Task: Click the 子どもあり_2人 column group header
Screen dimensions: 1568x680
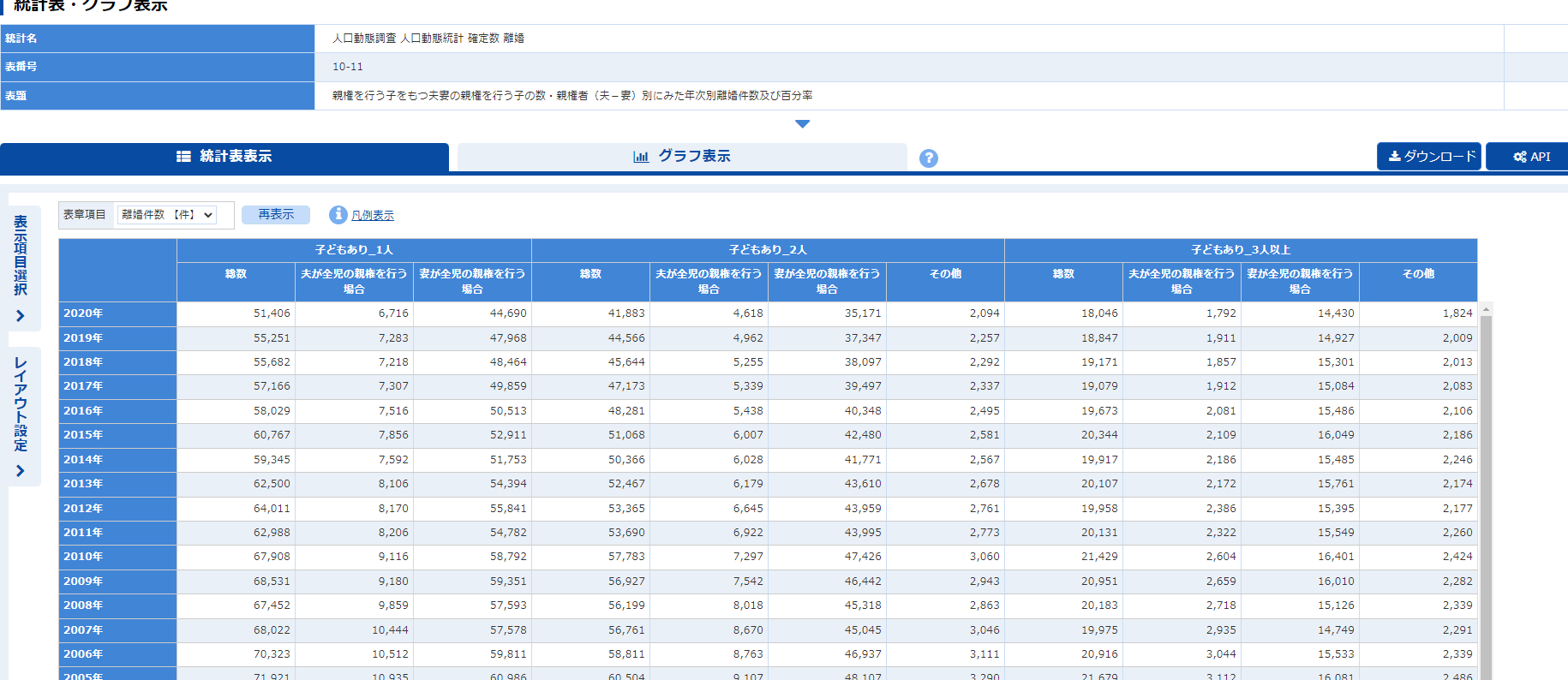Action: point(768,250)
